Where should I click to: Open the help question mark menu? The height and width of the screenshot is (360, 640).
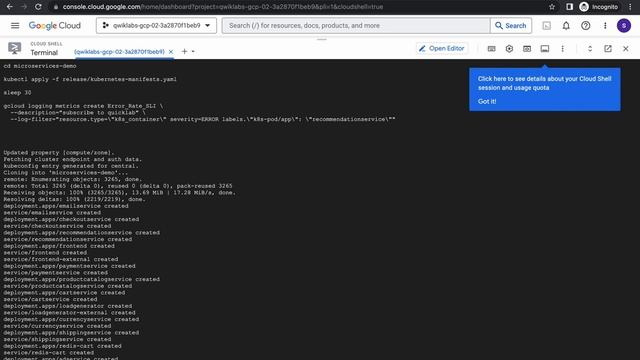click(x=586, y=26)
